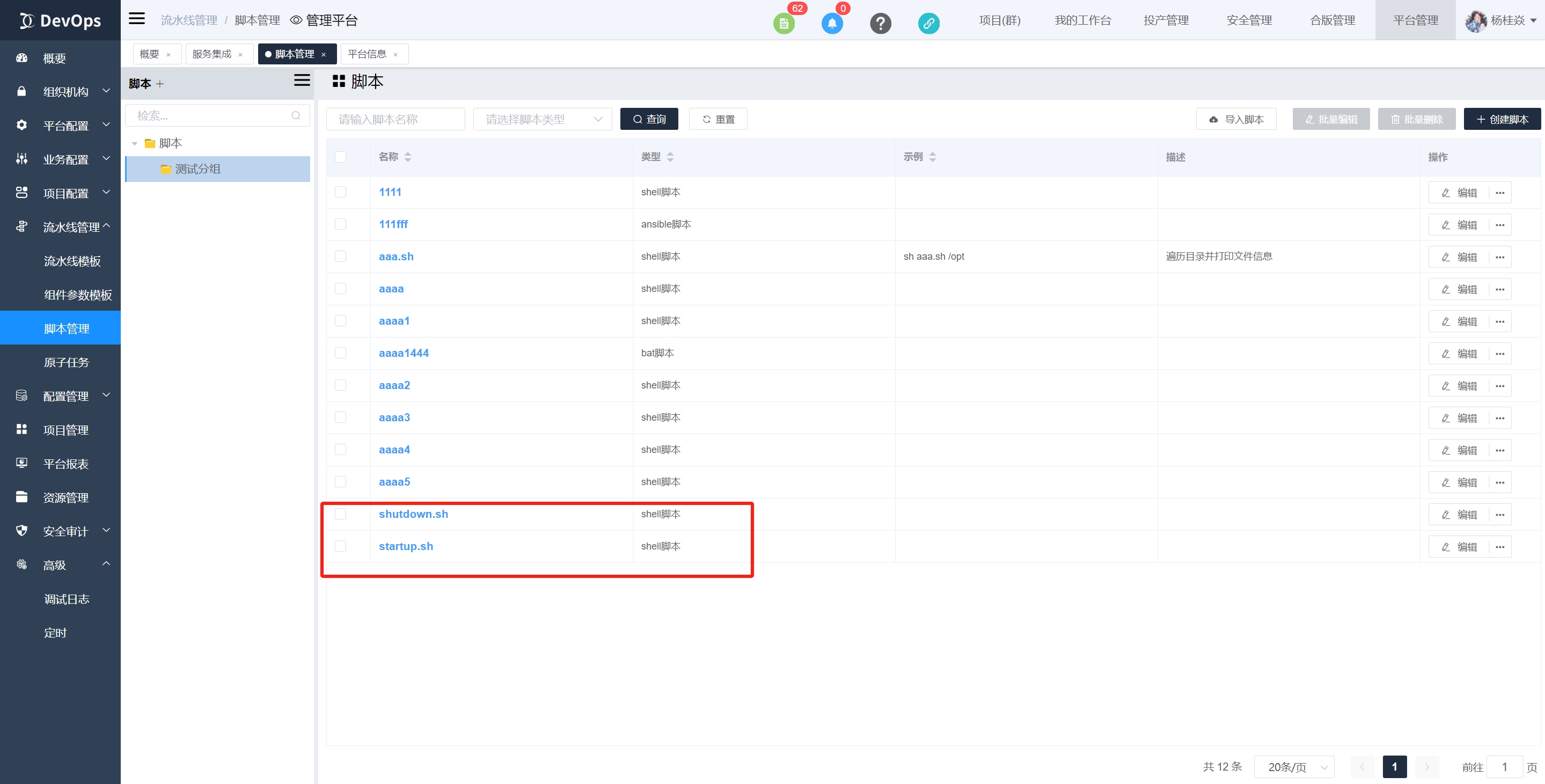Open the blue bell notifications icon
Screen dimensions: 1545x784
pyautogui.click(x=831, y=24)
